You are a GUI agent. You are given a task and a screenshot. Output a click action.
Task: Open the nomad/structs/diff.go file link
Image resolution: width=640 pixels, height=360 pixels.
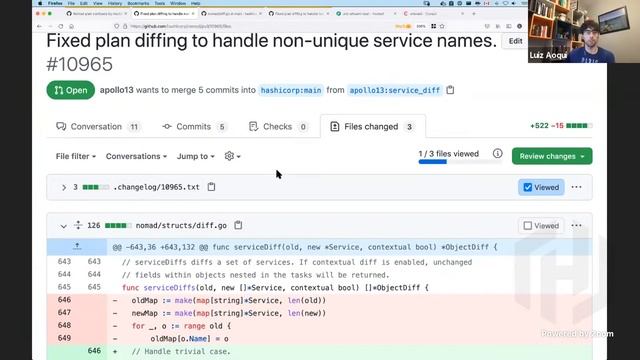[x=181, y=225]
